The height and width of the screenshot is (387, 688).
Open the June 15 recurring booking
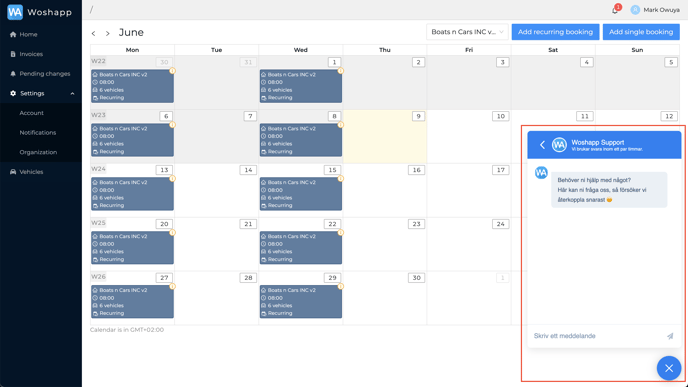pyautogui.click(x=301, y=194)
